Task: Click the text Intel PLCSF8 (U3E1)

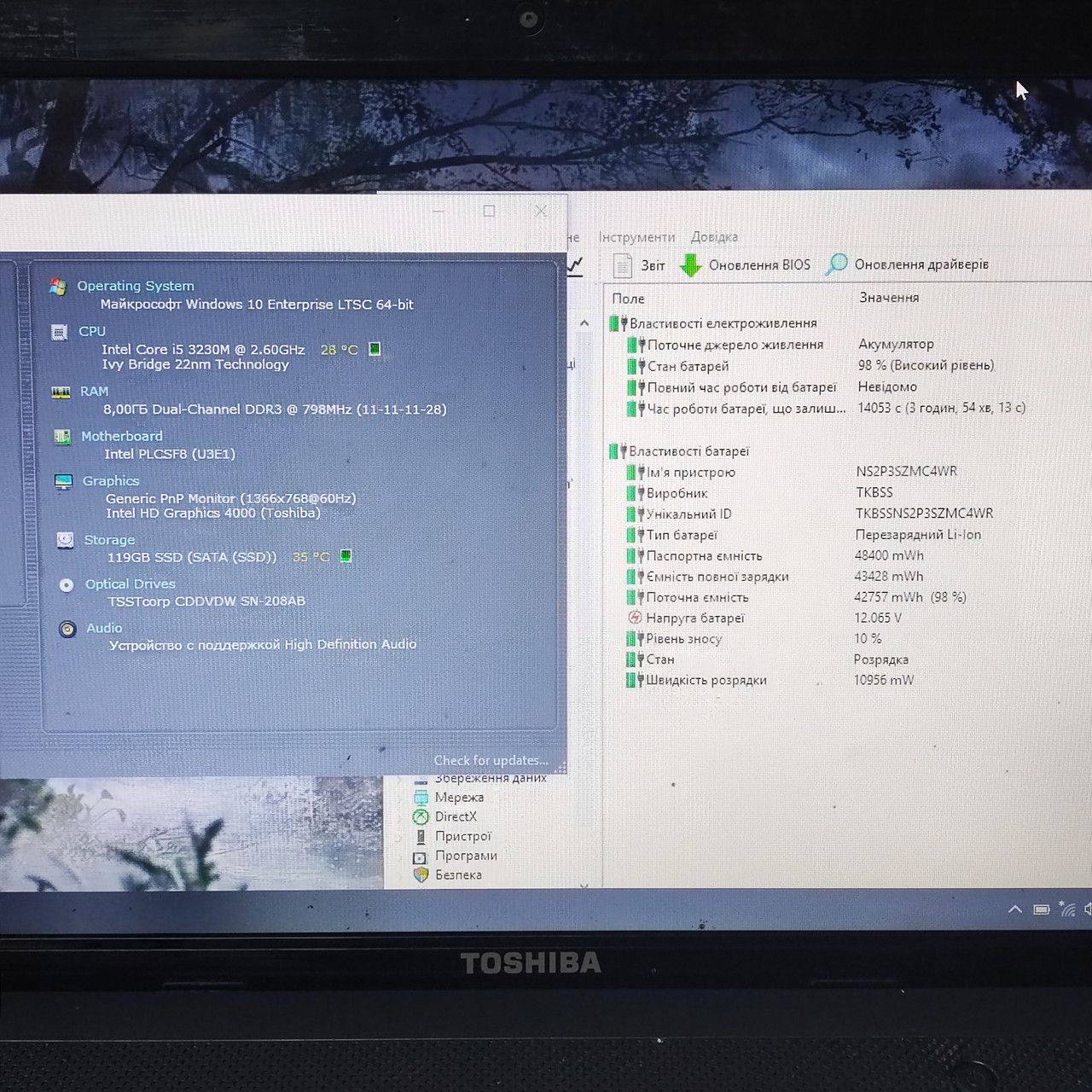Action: [170, 454]
